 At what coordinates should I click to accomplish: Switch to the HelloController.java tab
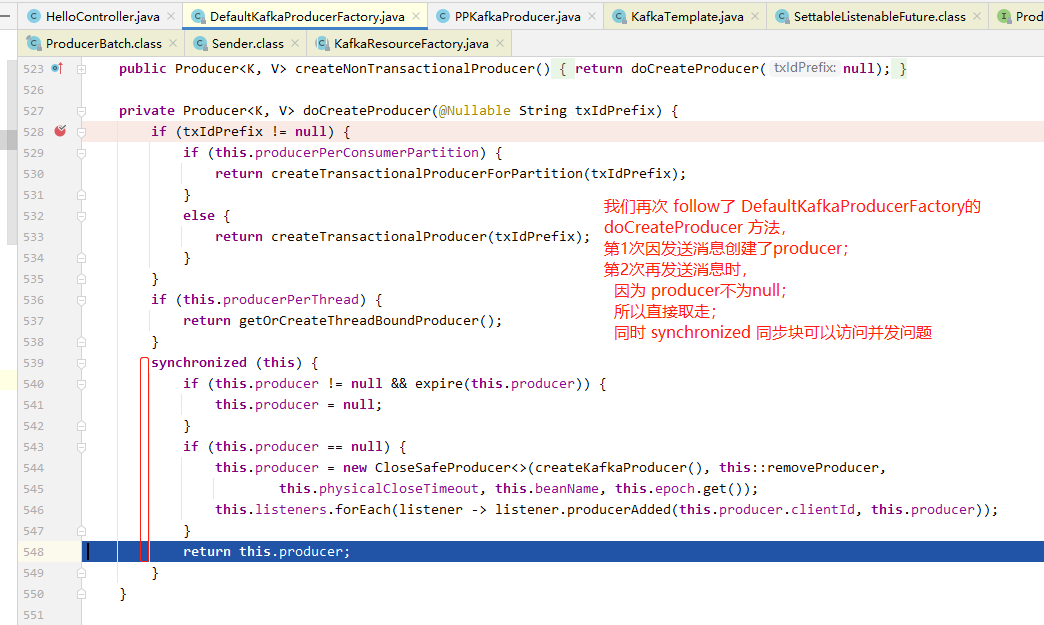102,17
